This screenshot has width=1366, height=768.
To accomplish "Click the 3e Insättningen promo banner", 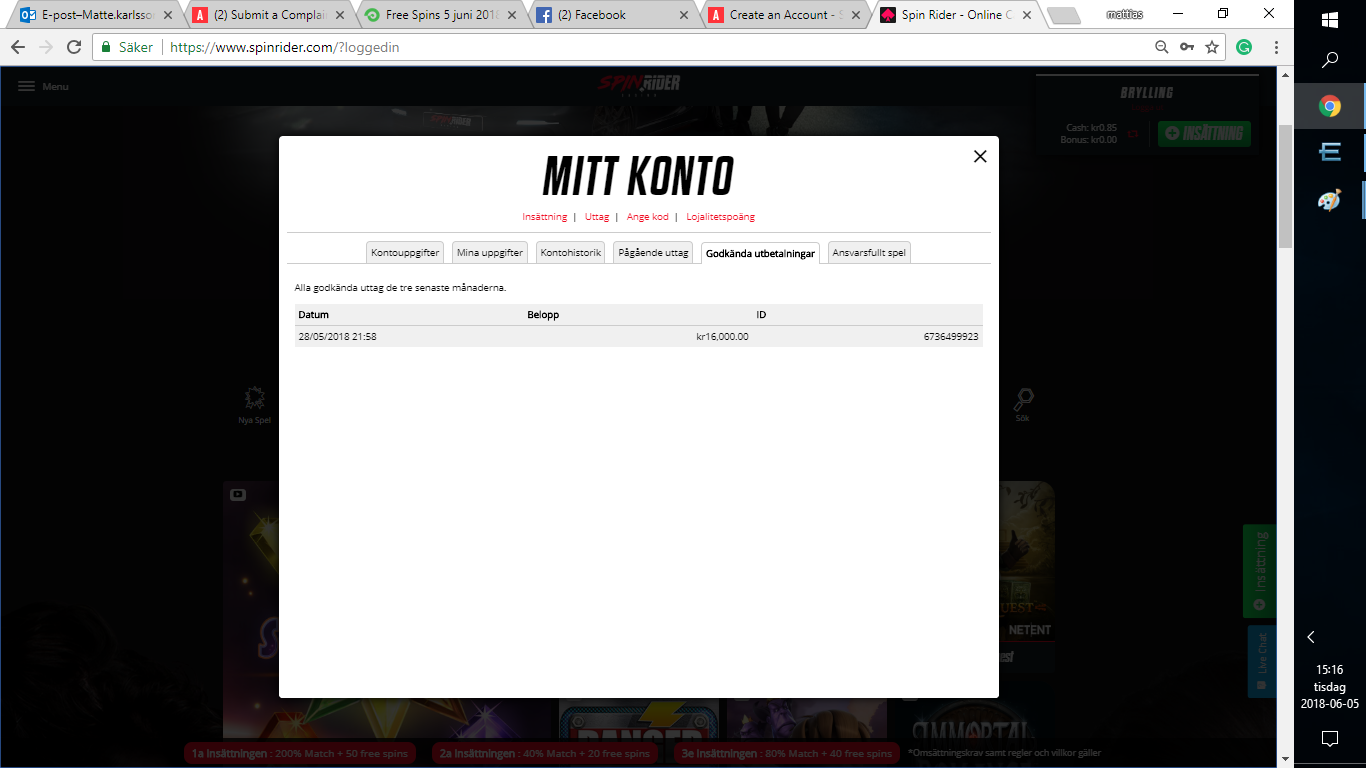I will tap(787, 753).
